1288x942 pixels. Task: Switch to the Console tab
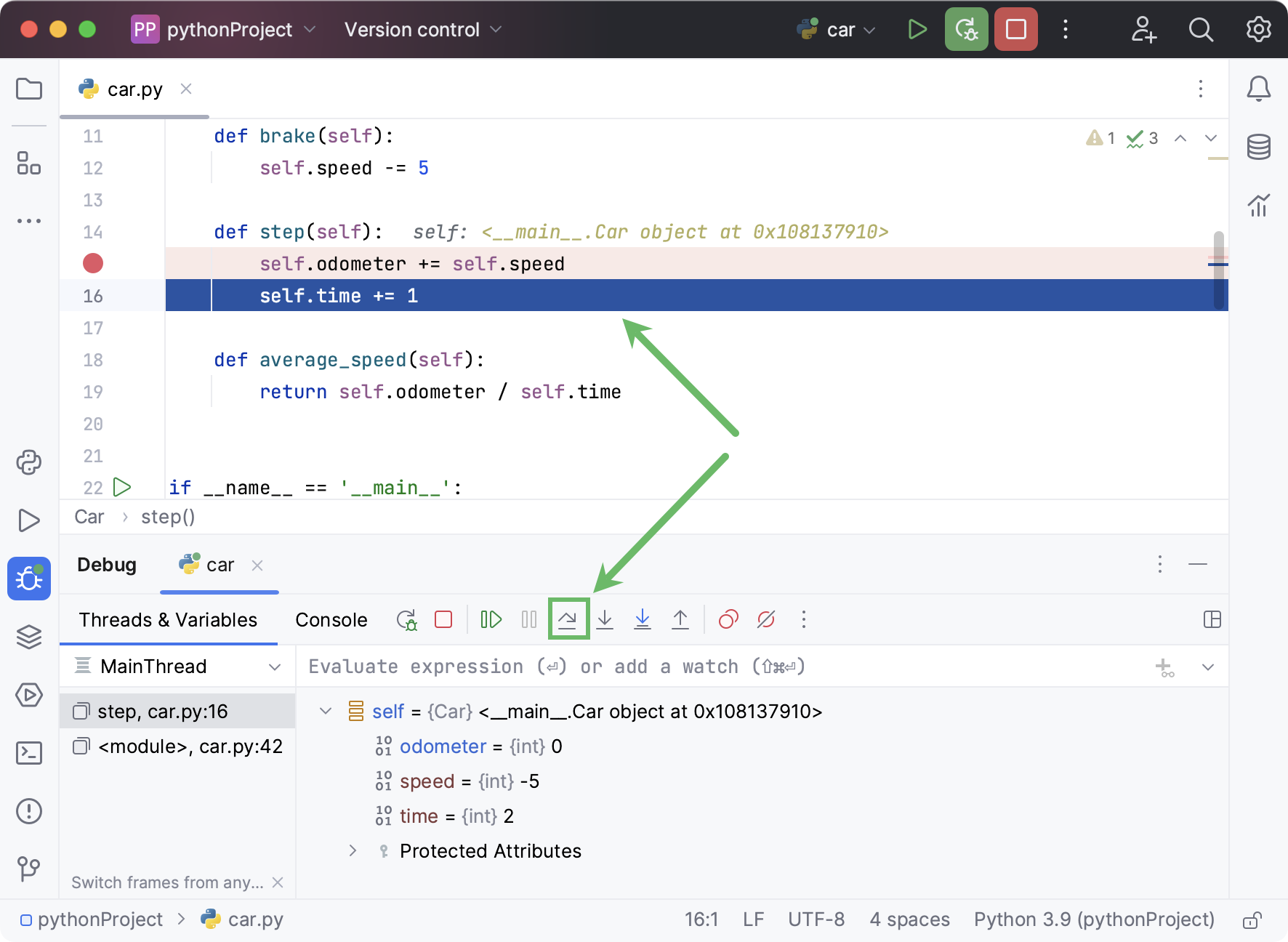(x=331, y=619)
